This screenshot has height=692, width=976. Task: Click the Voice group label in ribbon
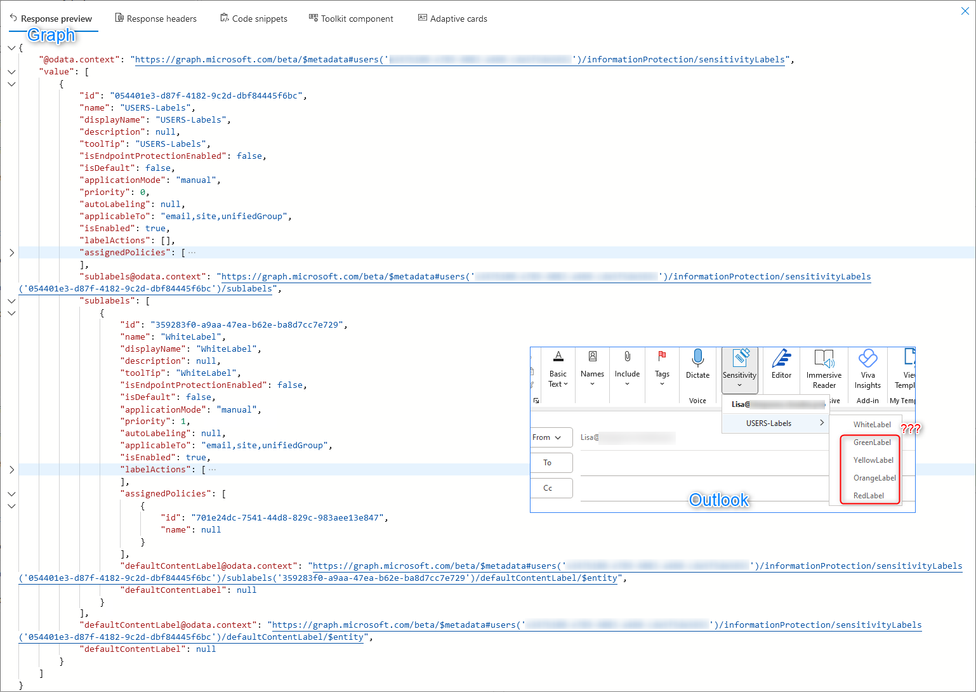(697, 401)
